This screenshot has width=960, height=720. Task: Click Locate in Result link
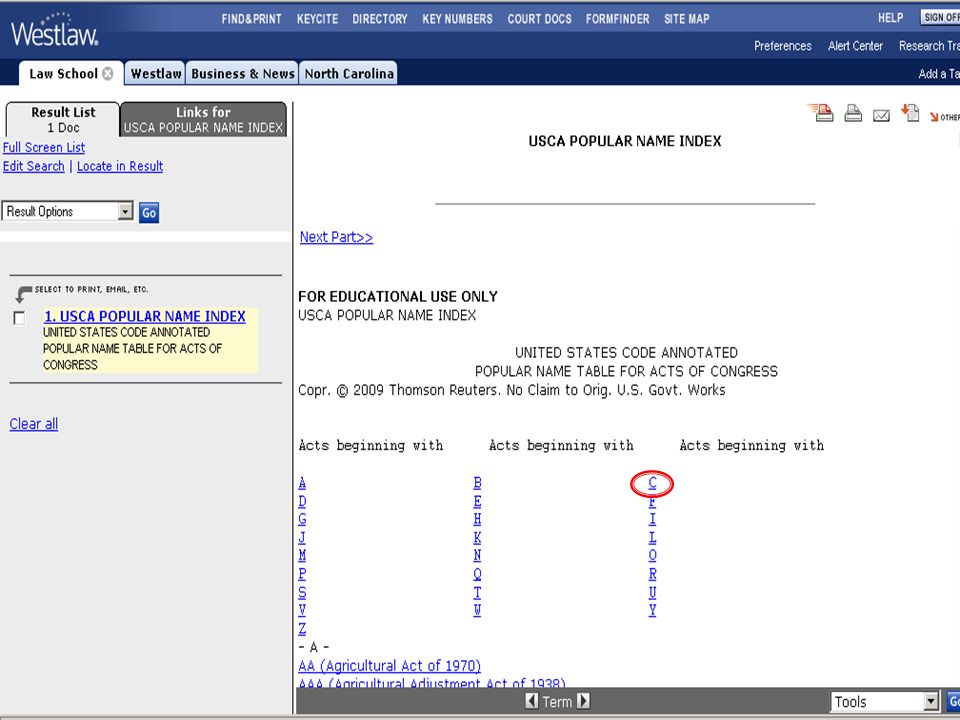(120, 167)
